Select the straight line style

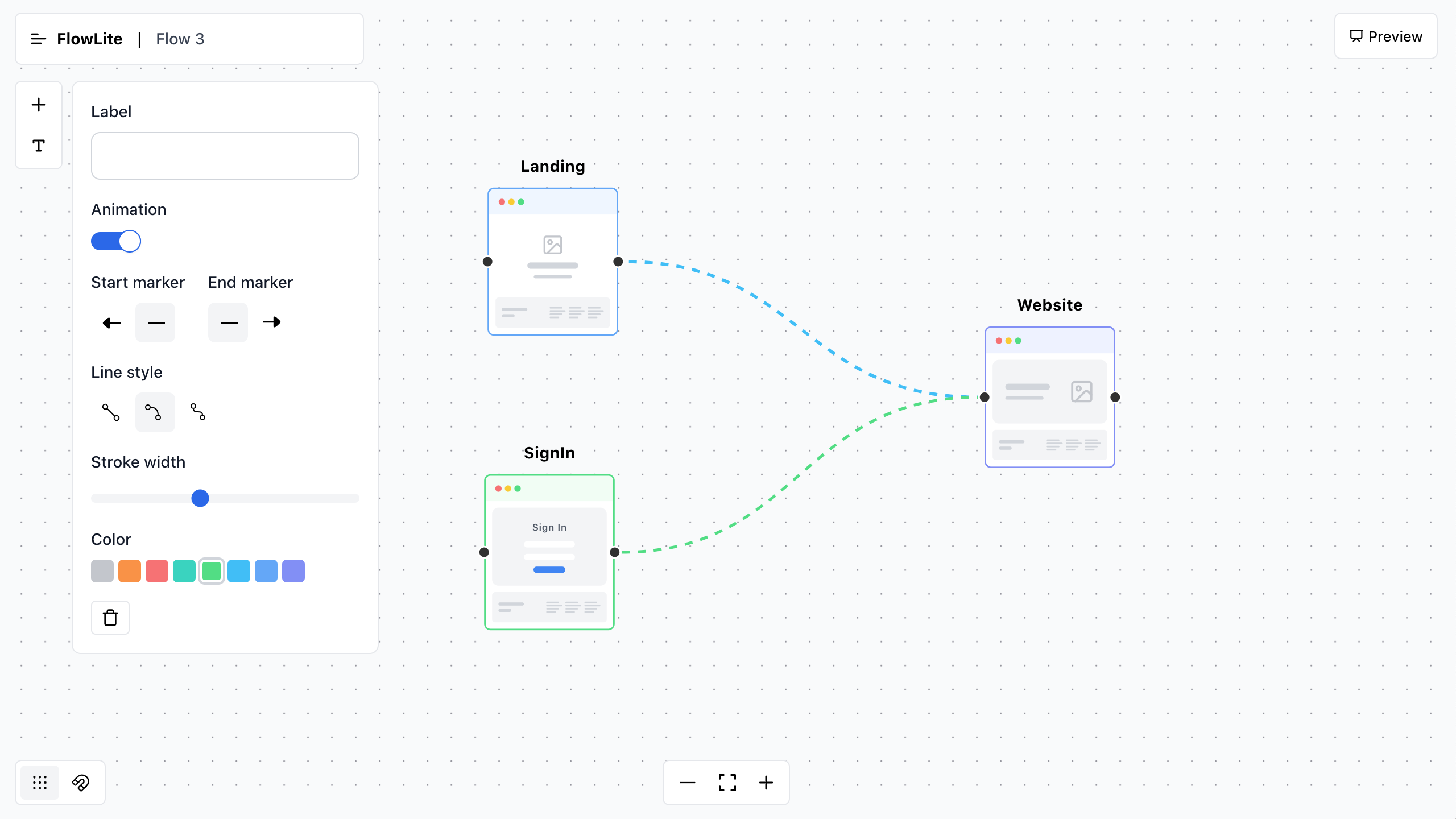pyautogui.click(x=110, y=412)
